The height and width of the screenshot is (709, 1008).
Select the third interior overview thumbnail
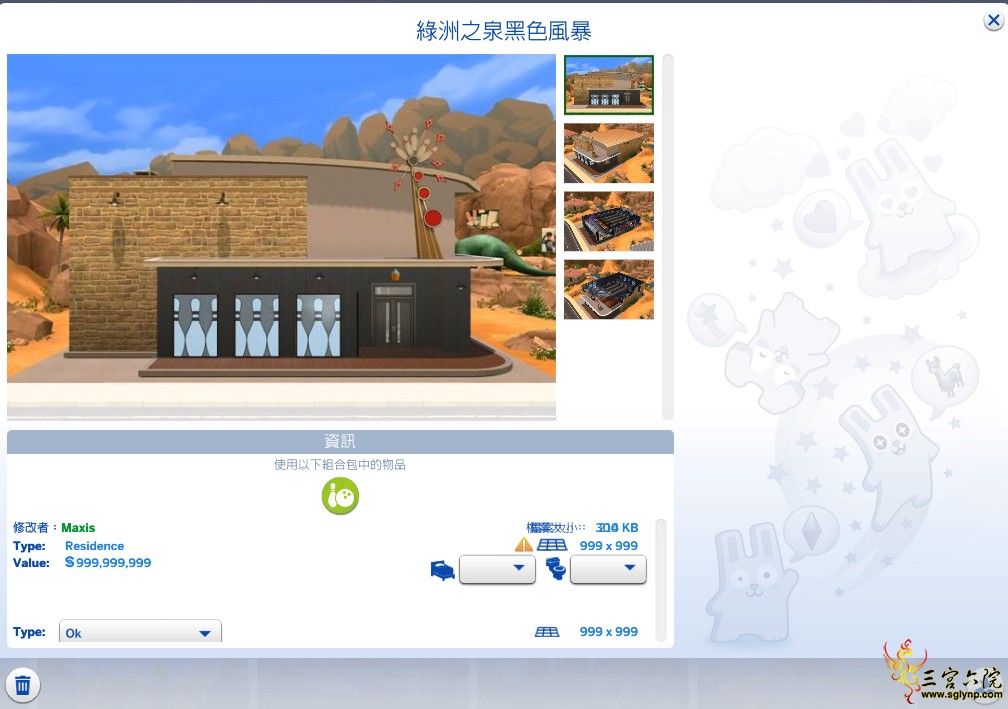[x=609, y=221]
